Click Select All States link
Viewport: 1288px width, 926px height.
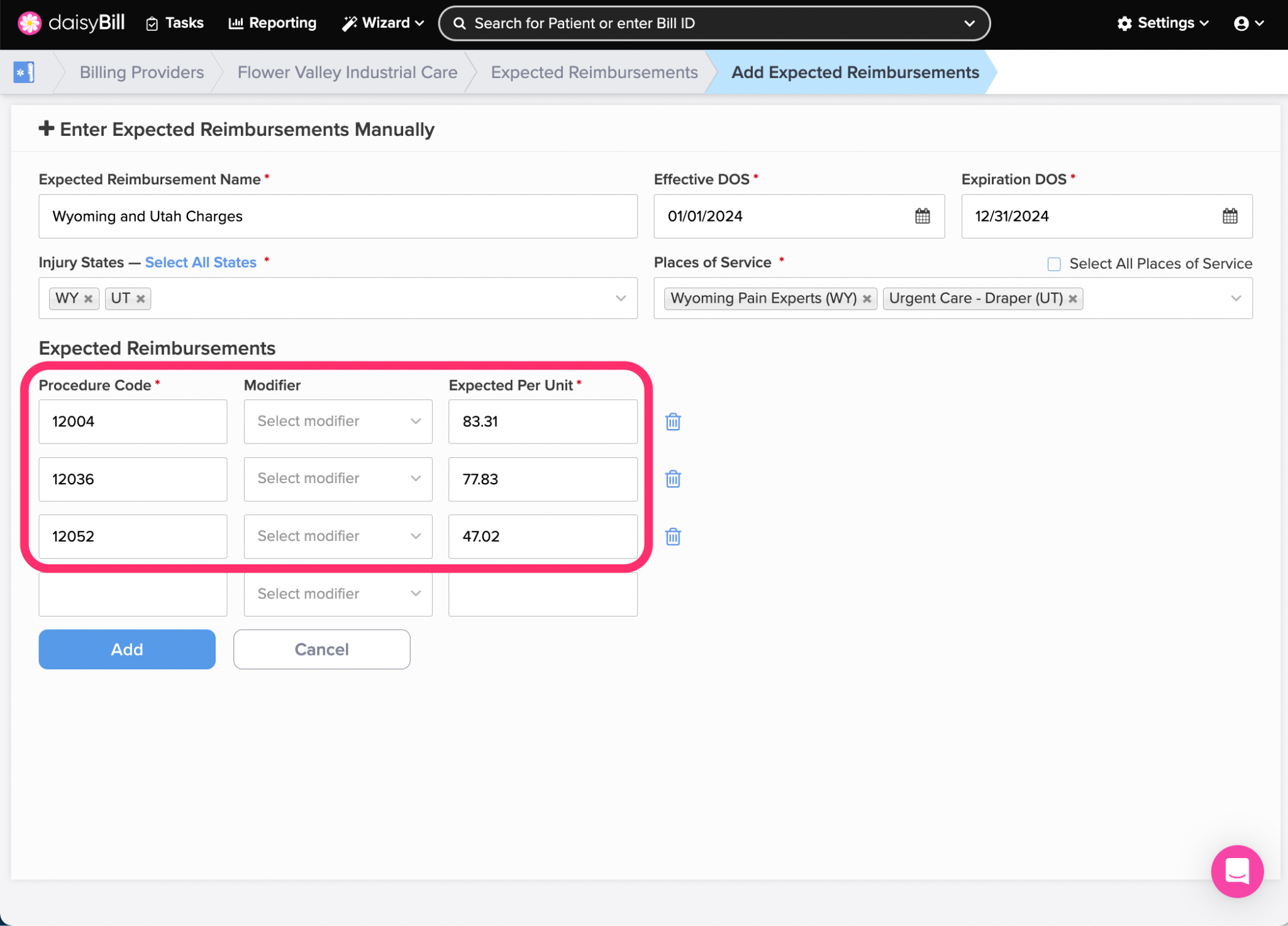pyautogui.click(x=201, y=262)
